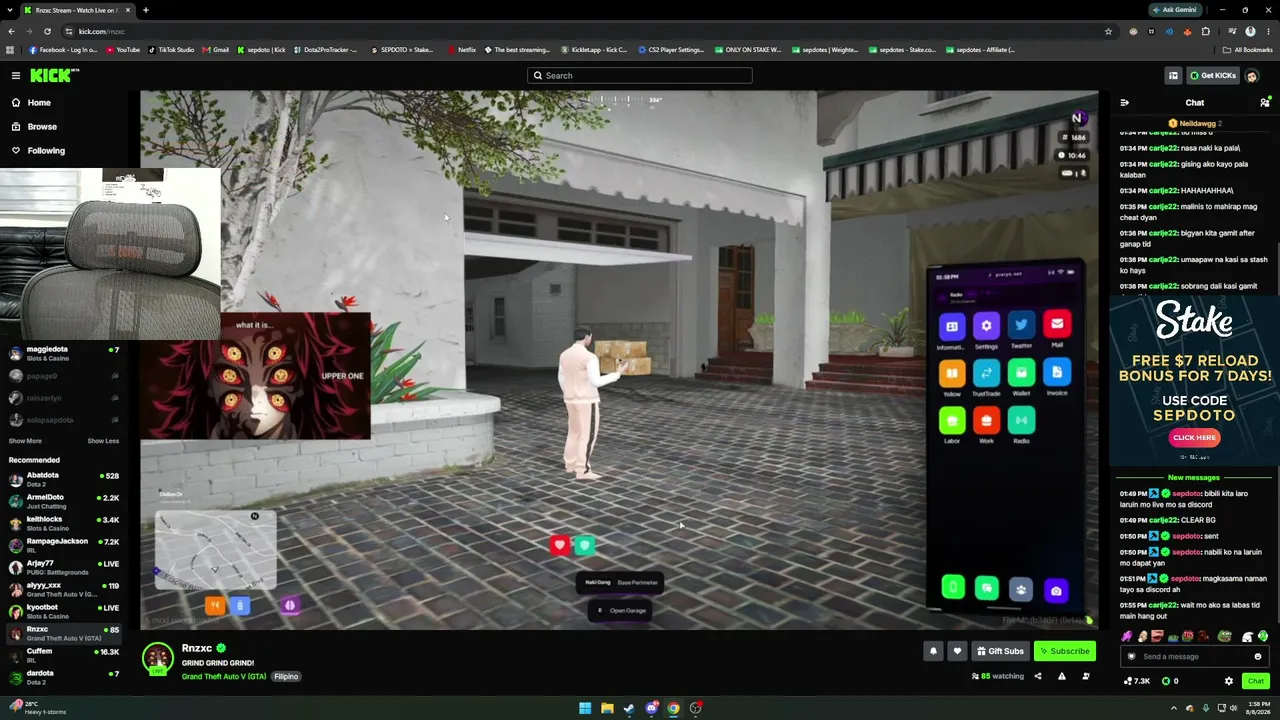Focus the Send a message field
The height and width of the screenshot is (720, 1280).
(x=1194, y=656)
